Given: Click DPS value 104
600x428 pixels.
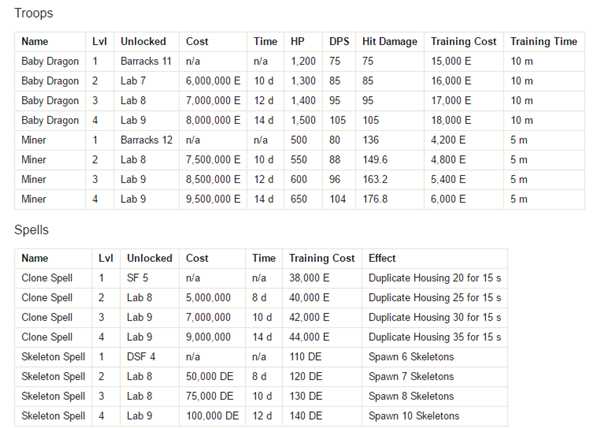Looking at the screenshot, I should click(x=338, y=199).
